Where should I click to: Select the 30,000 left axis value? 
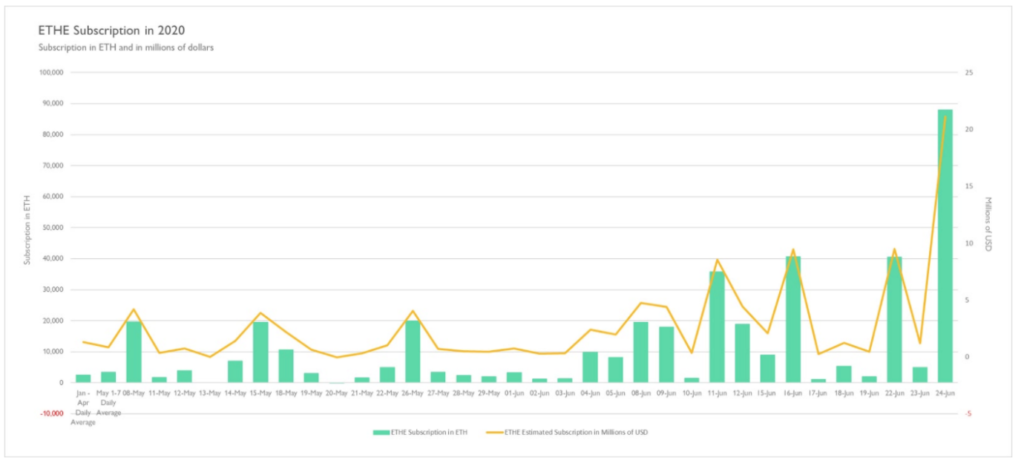coord(53,289)
